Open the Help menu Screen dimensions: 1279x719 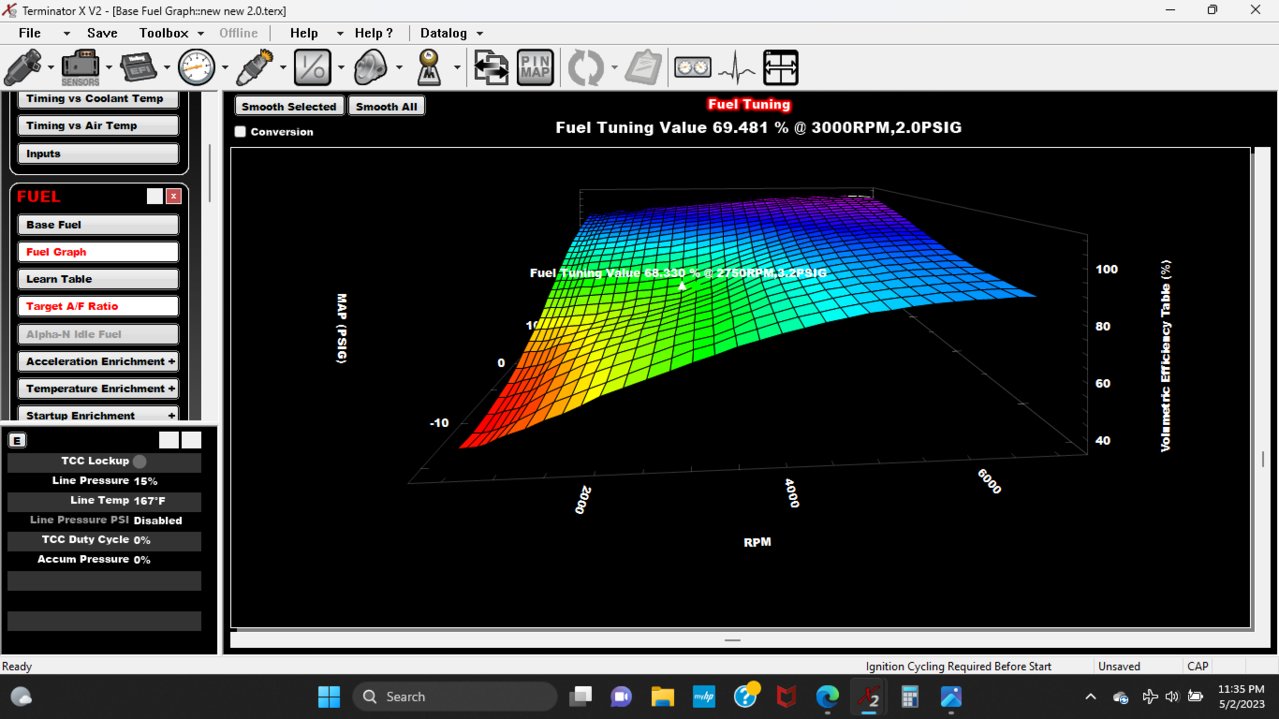click(x=304, y=33)
